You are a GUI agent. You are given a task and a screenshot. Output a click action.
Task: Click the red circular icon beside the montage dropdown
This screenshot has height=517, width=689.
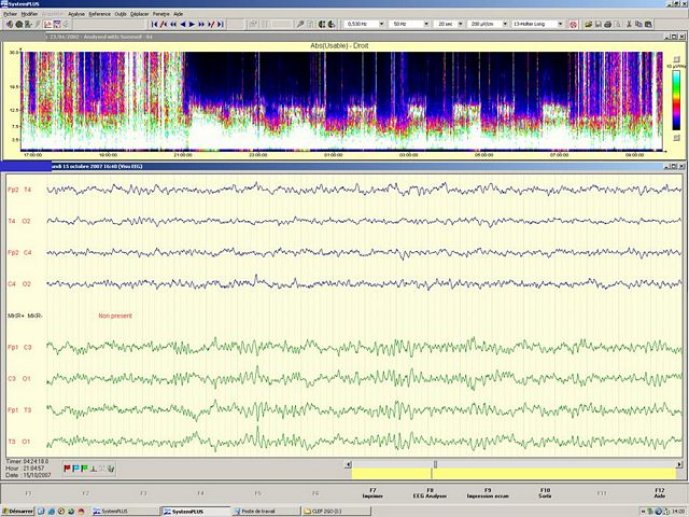pyautogui.click(x=573, y=24)
